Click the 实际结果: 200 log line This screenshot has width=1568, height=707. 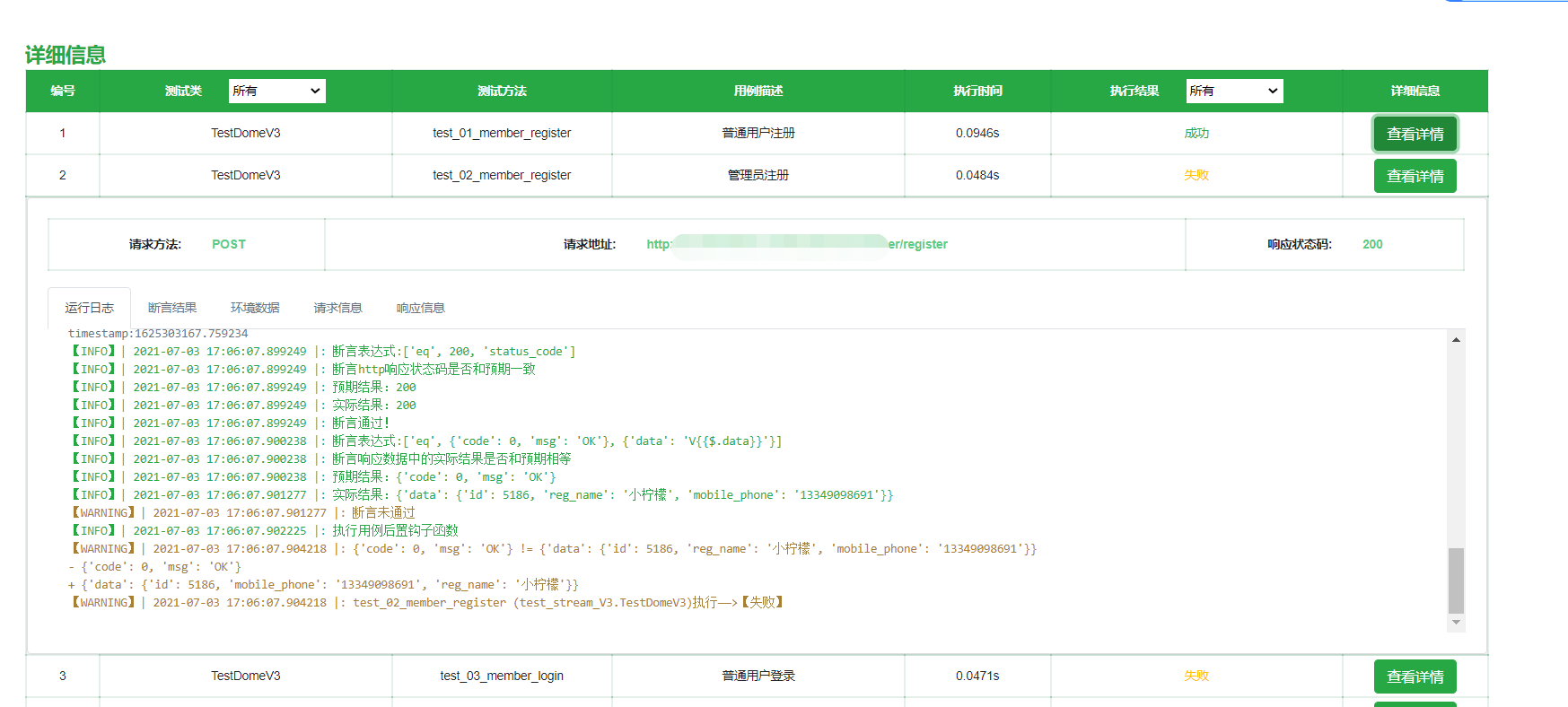242,405
